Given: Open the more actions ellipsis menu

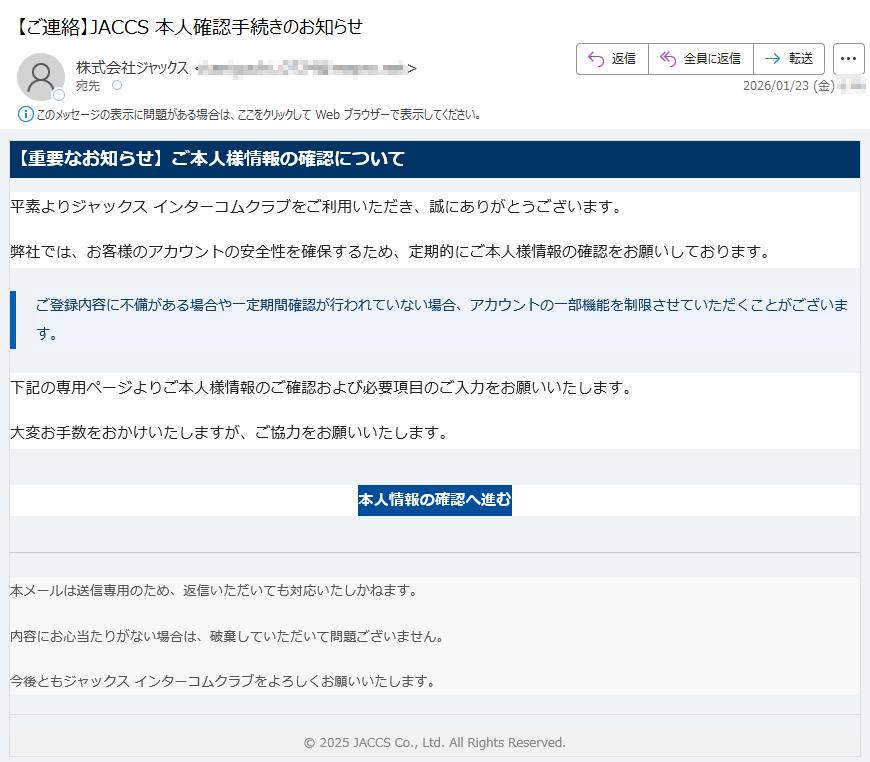Looking at the screenshot, I should click(848, 59).
